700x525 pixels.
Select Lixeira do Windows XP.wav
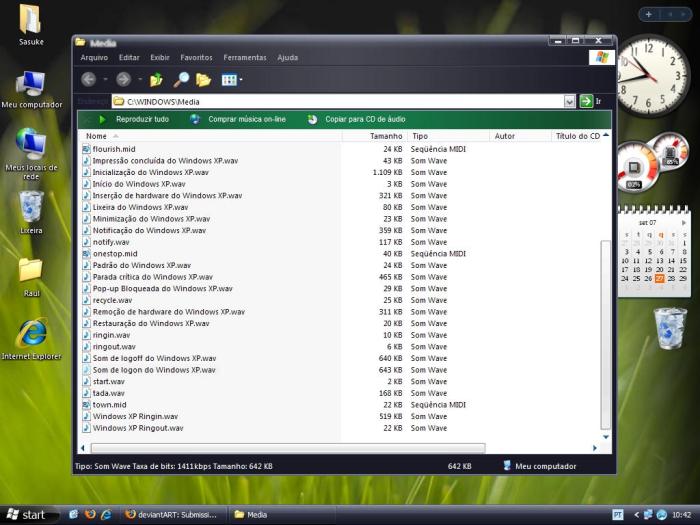tap(135, 207)
